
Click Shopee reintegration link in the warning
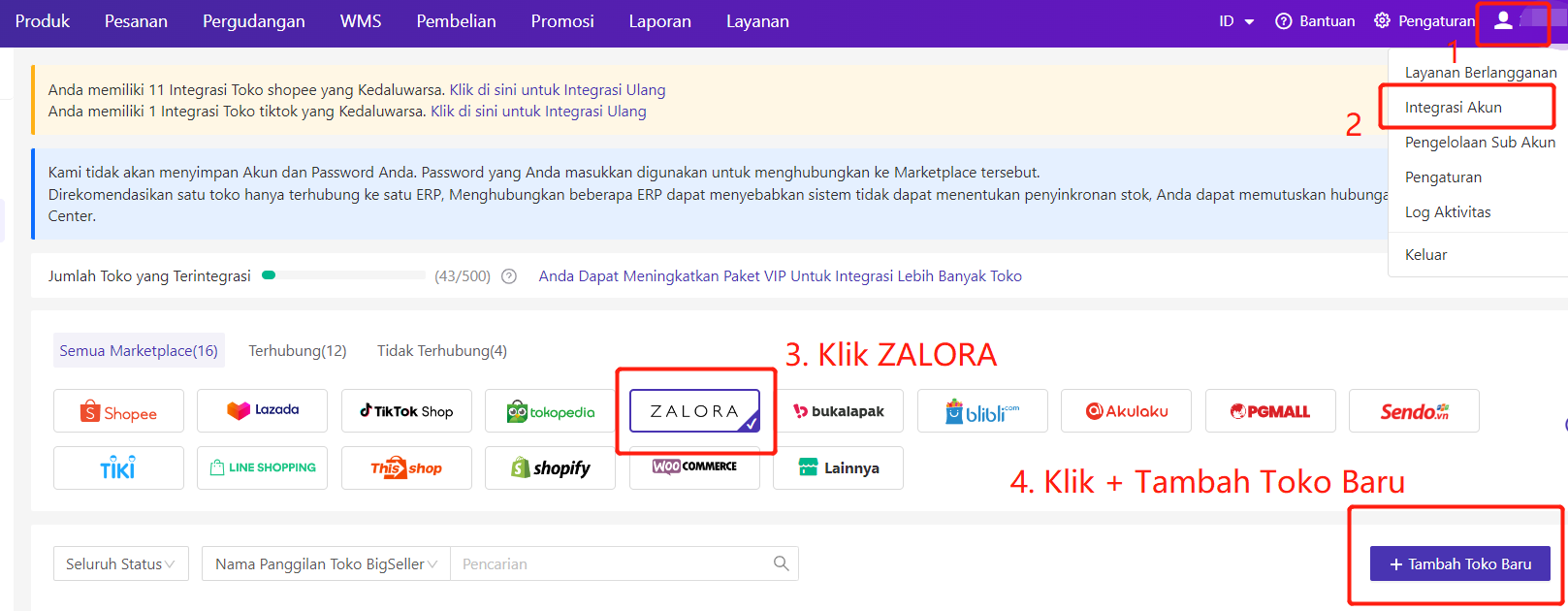coord(558,90)
